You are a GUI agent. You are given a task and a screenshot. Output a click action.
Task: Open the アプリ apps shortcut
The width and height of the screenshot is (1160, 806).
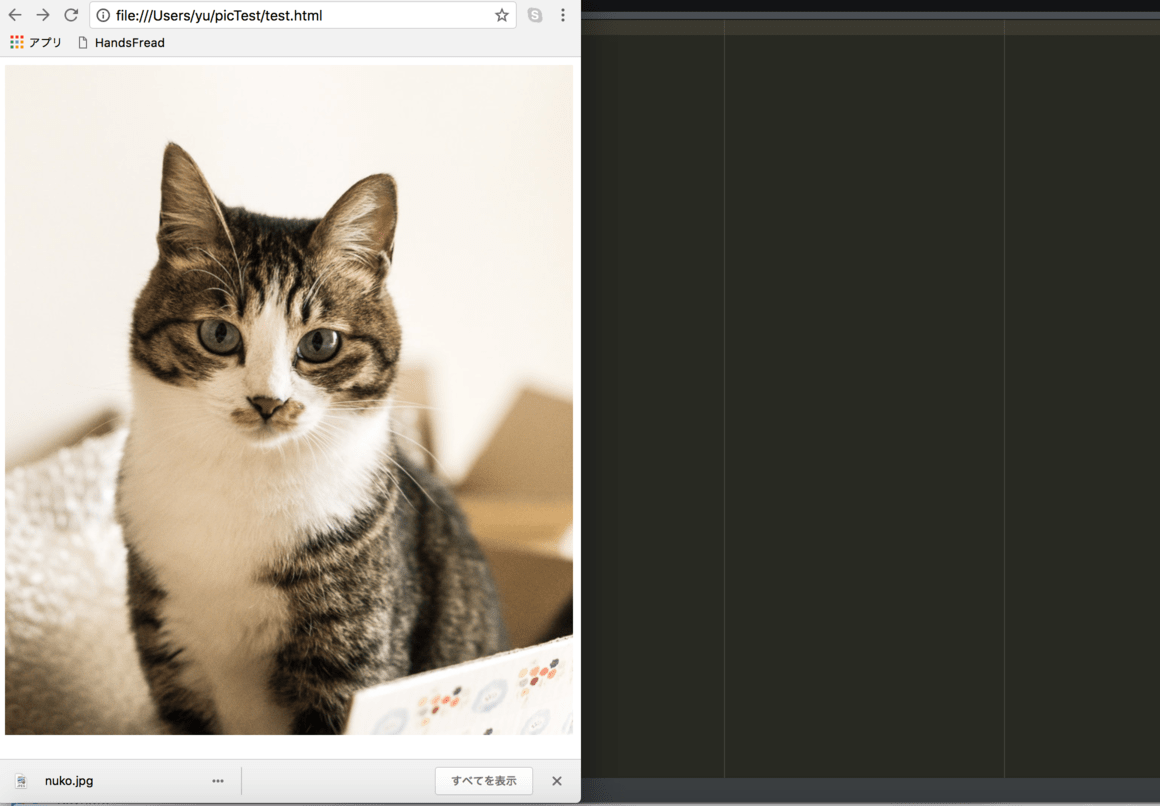[36, 42]
